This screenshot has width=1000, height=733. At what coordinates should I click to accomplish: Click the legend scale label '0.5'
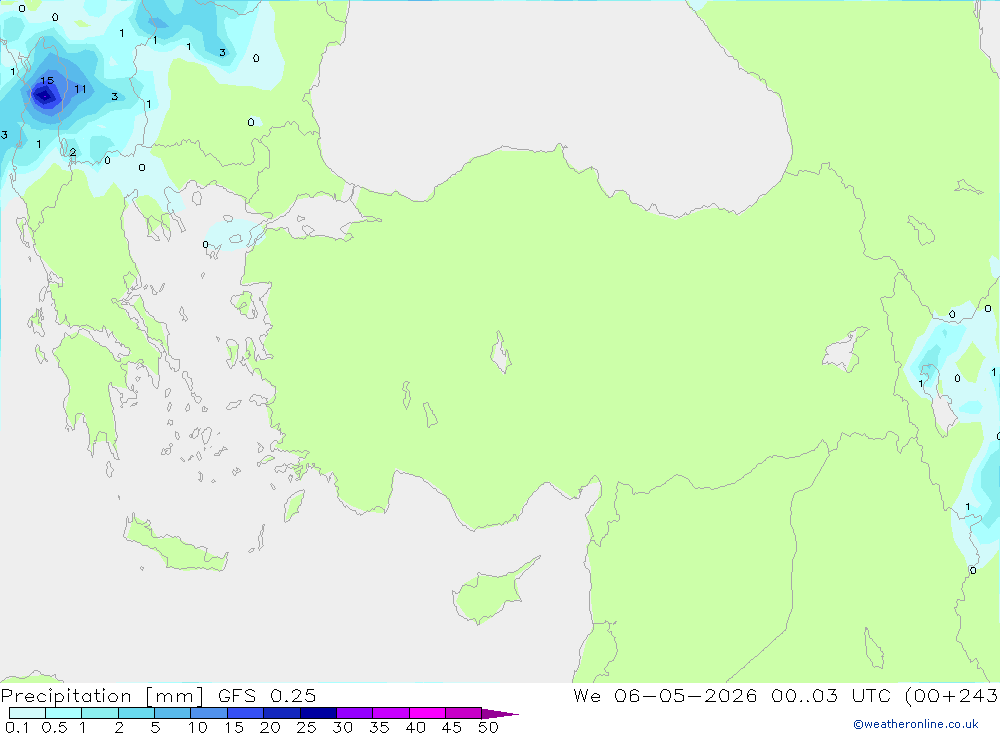tap(54, 727)
